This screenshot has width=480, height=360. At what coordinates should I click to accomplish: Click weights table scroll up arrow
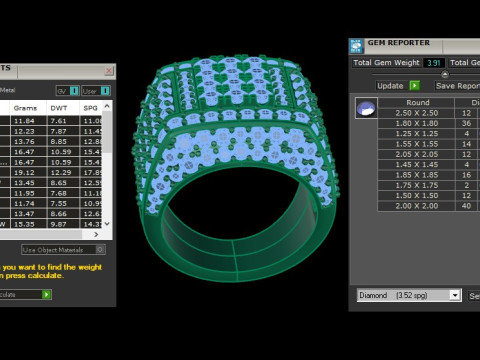click(107, 106)
